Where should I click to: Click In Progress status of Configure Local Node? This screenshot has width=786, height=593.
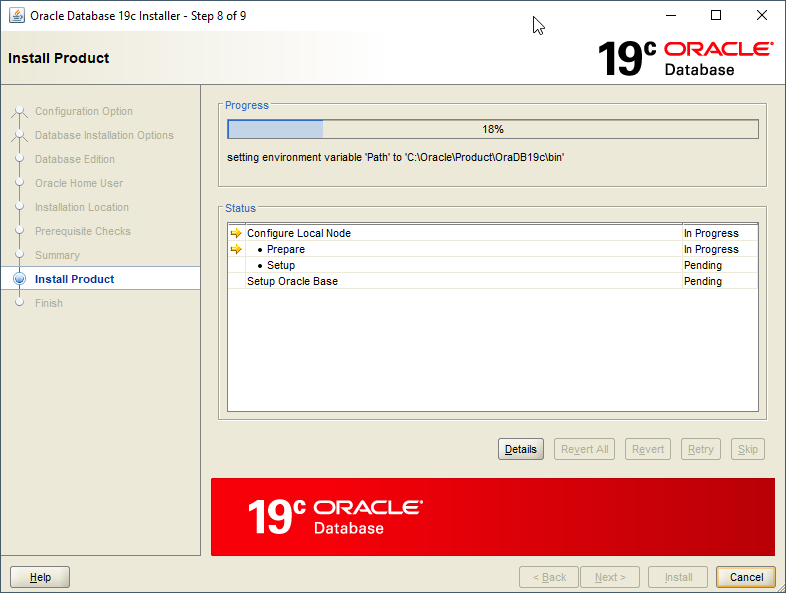pyautogui.click(x=711, y=233)
